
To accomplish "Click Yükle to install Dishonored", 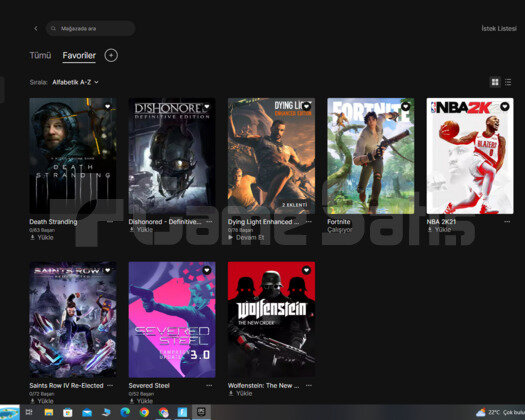I will (x=141, y=230).
